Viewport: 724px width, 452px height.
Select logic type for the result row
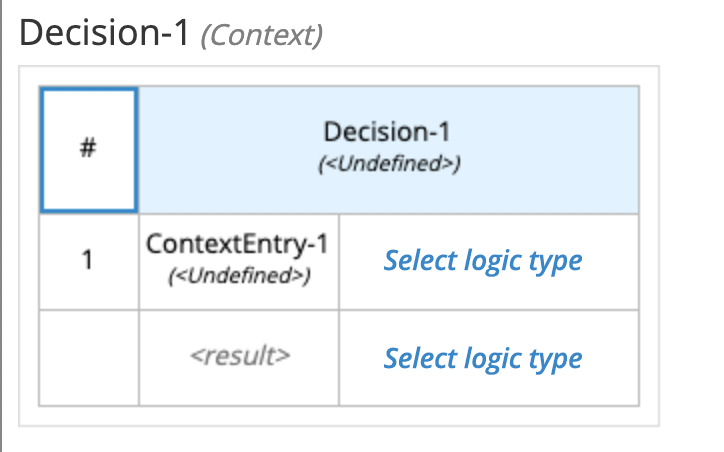[x=483, y=358]
